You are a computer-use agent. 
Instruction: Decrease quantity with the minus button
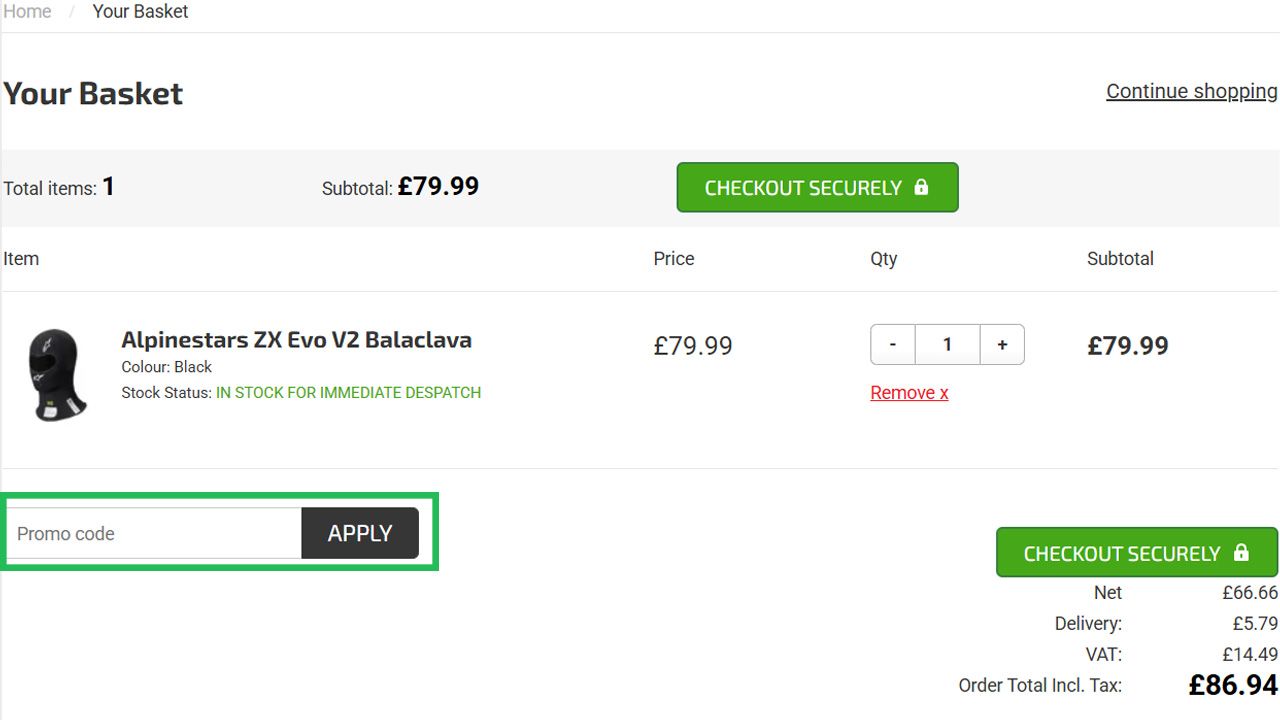click(893, 345)
